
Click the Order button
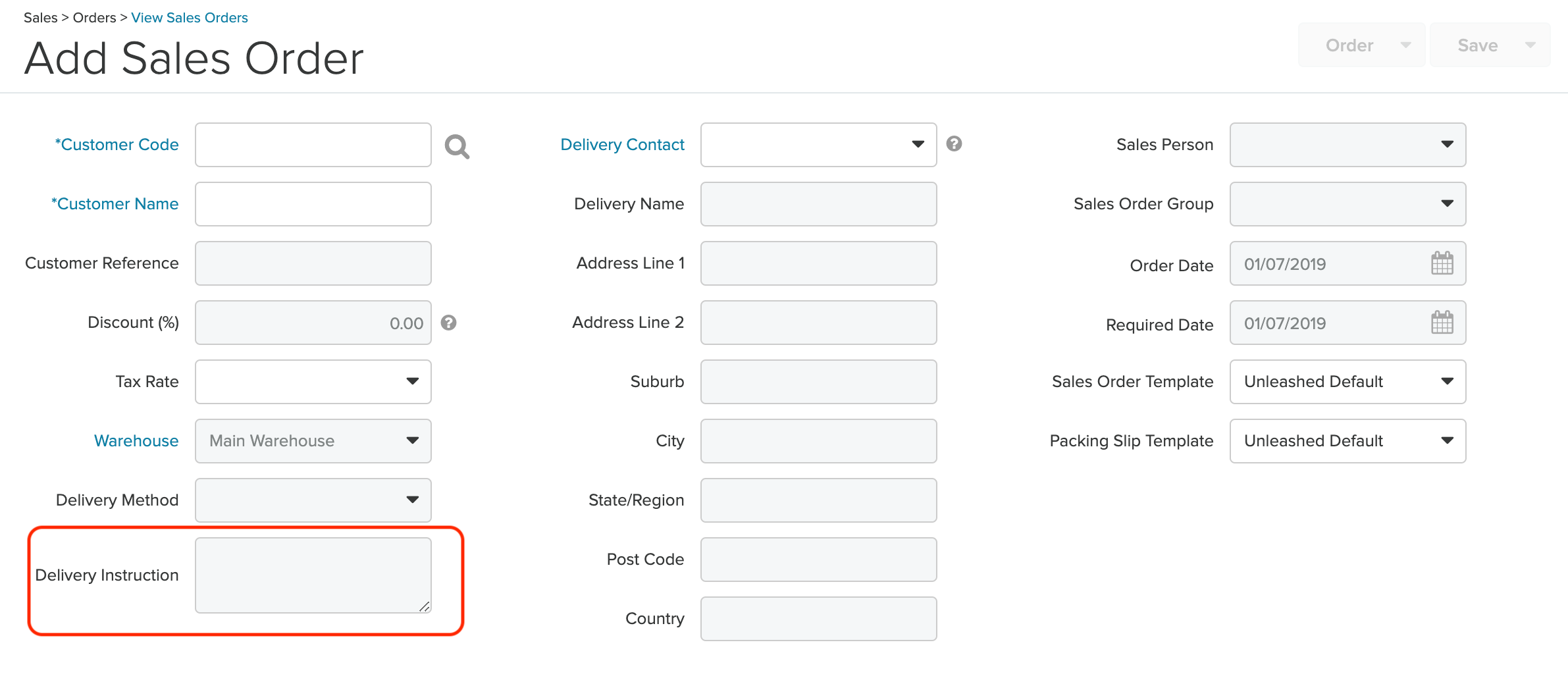tap(1350, 45)
